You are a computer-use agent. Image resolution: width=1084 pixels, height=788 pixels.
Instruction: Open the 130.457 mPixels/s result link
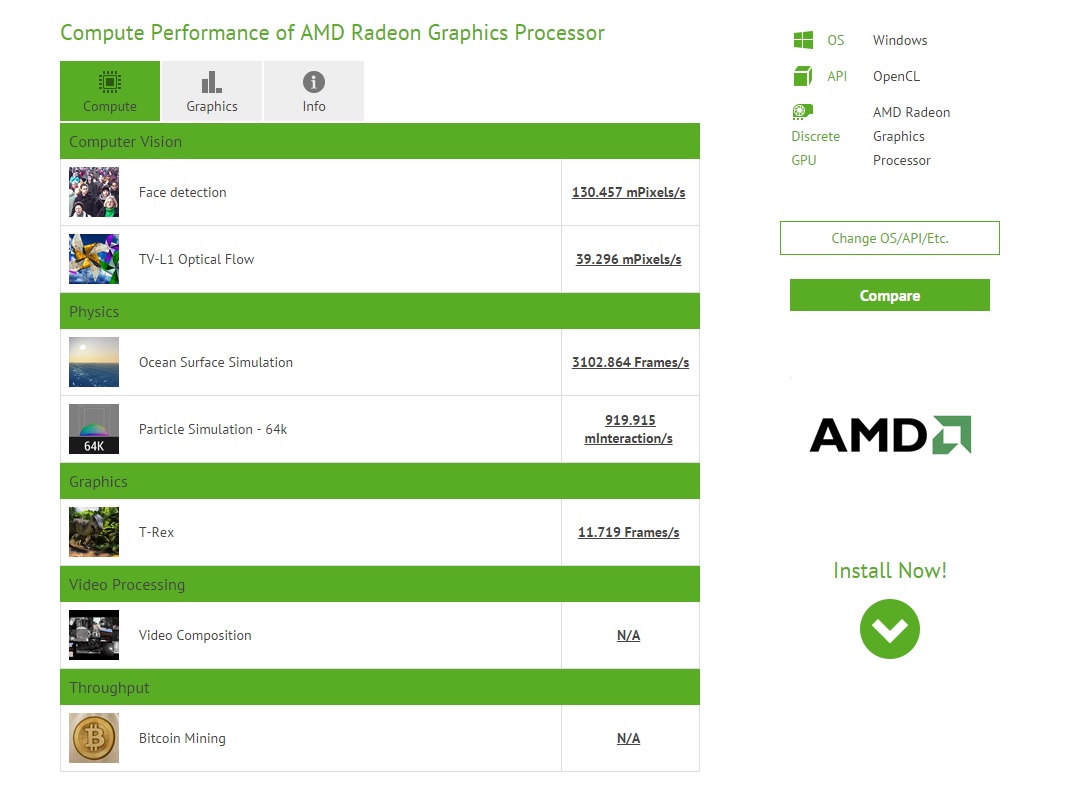[x=628, y=192]
